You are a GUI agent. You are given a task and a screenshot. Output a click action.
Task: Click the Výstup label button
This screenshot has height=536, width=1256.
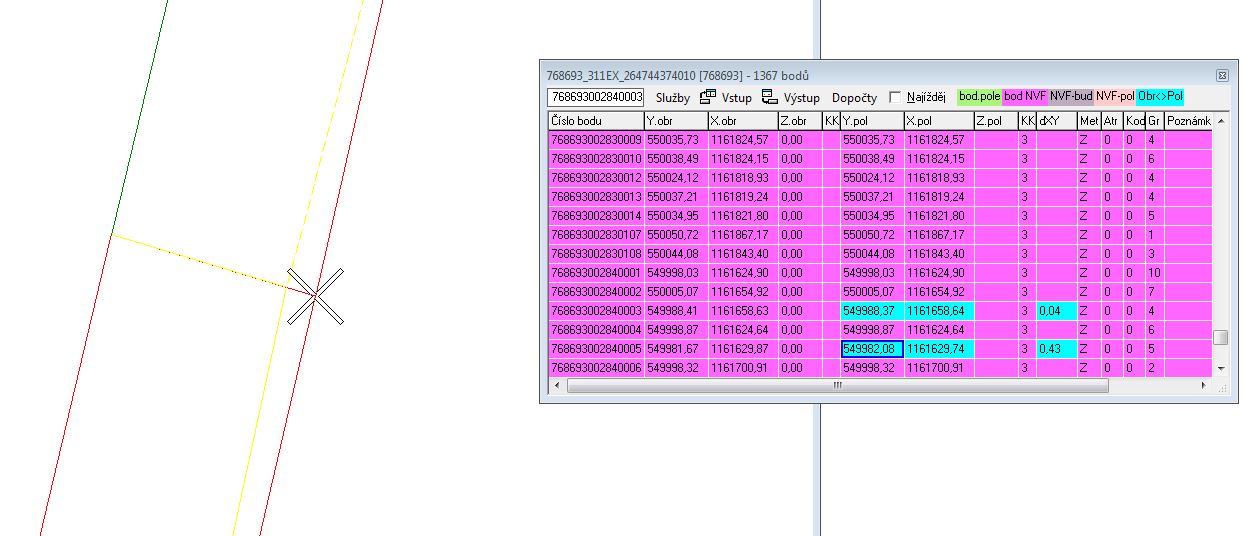click(800, 98)
